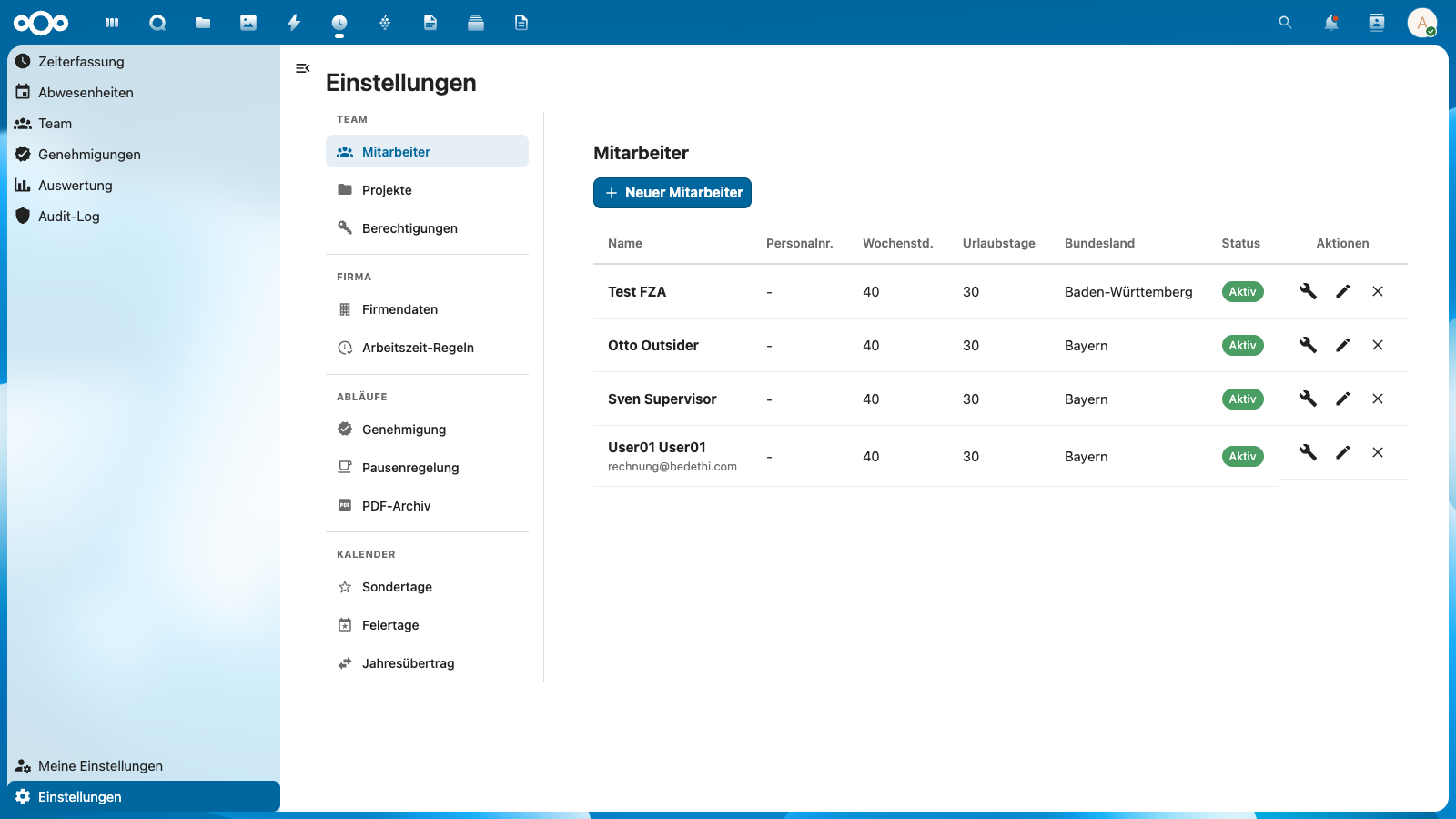Open the Dashboard app icon in top bar
Image resolution: width=1456 pixels, height=819 pixels.
pos(112,23)
